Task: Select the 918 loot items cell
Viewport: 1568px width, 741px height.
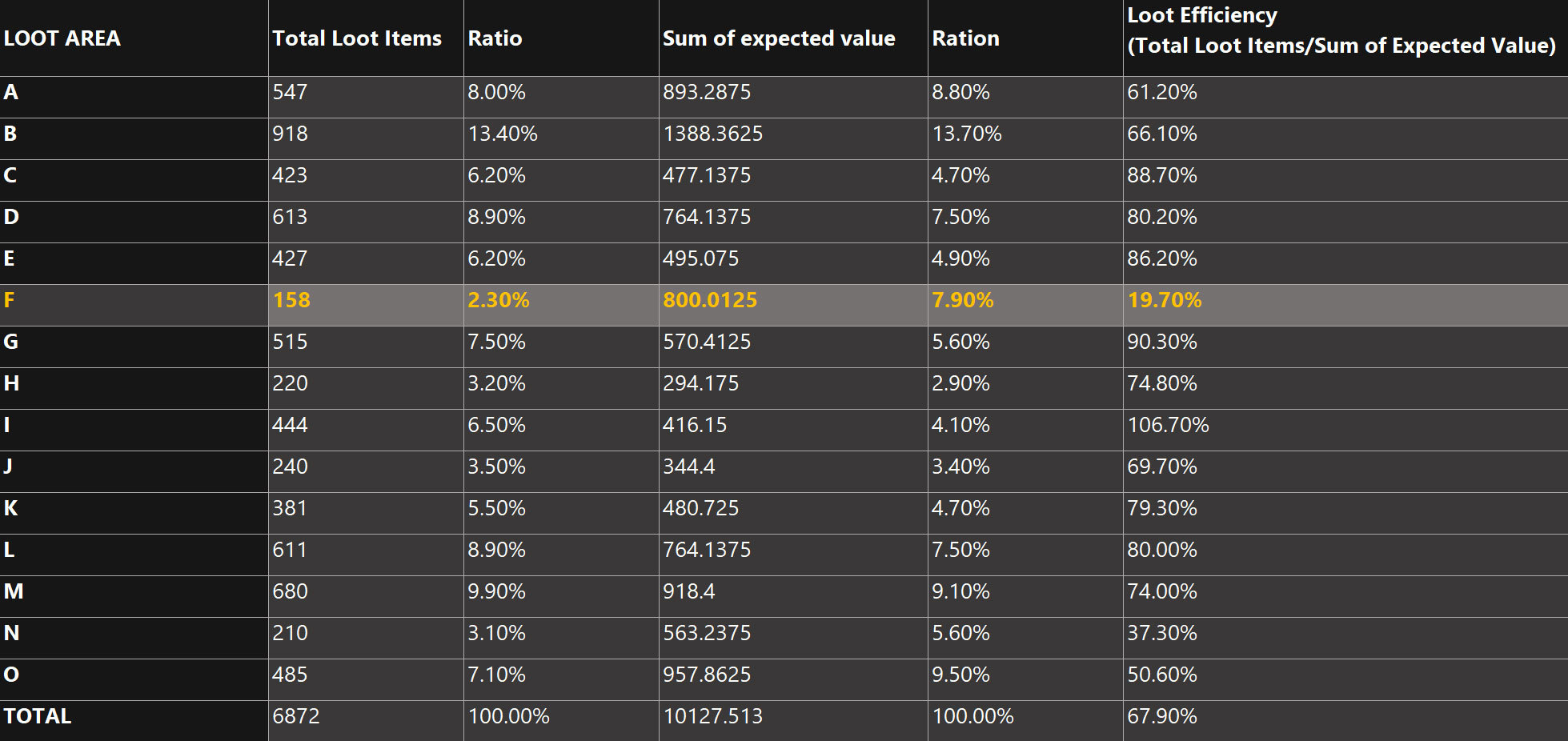Action: tap(290, 134)
